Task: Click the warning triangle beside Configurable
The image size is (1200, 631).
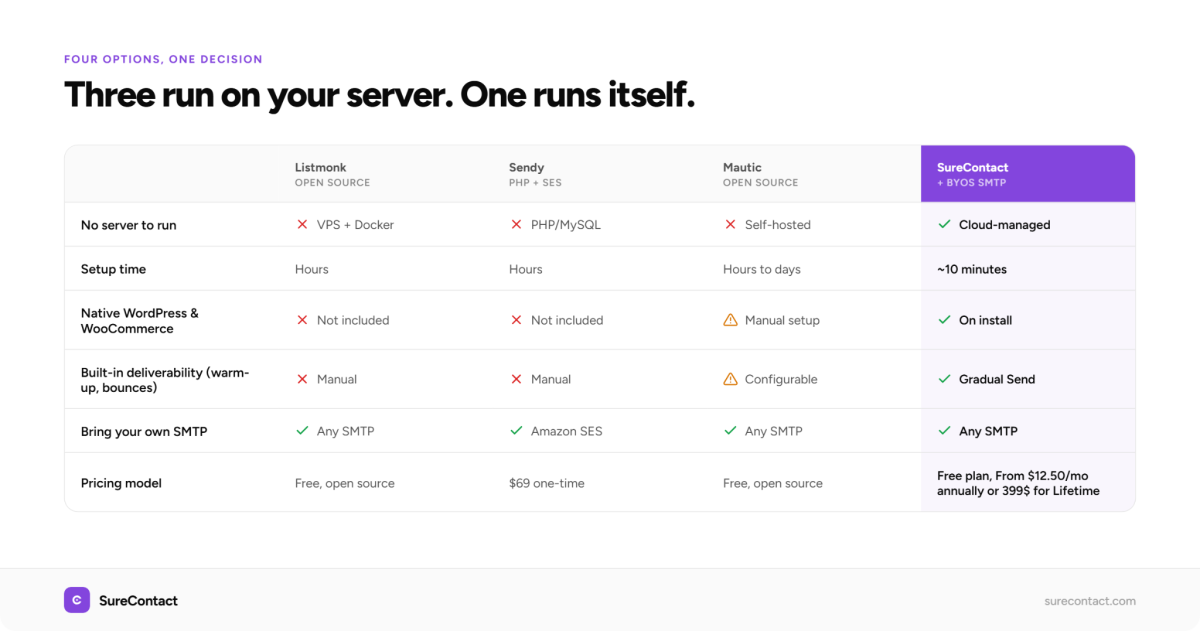Action: pos(730,379)
